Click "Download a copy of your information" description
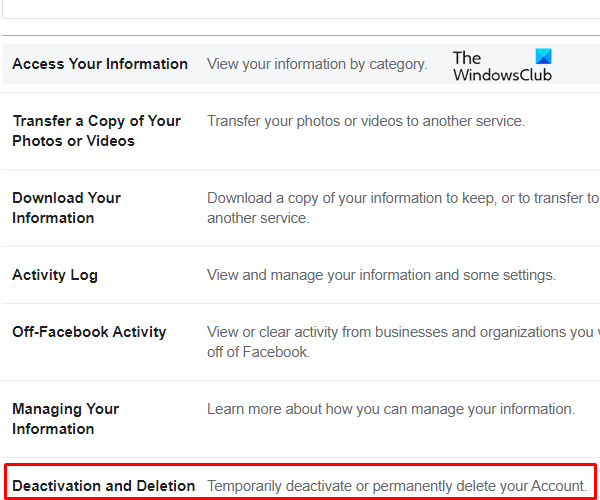The width and height of the screenshot is (600, 500). [x=400, y=198]
